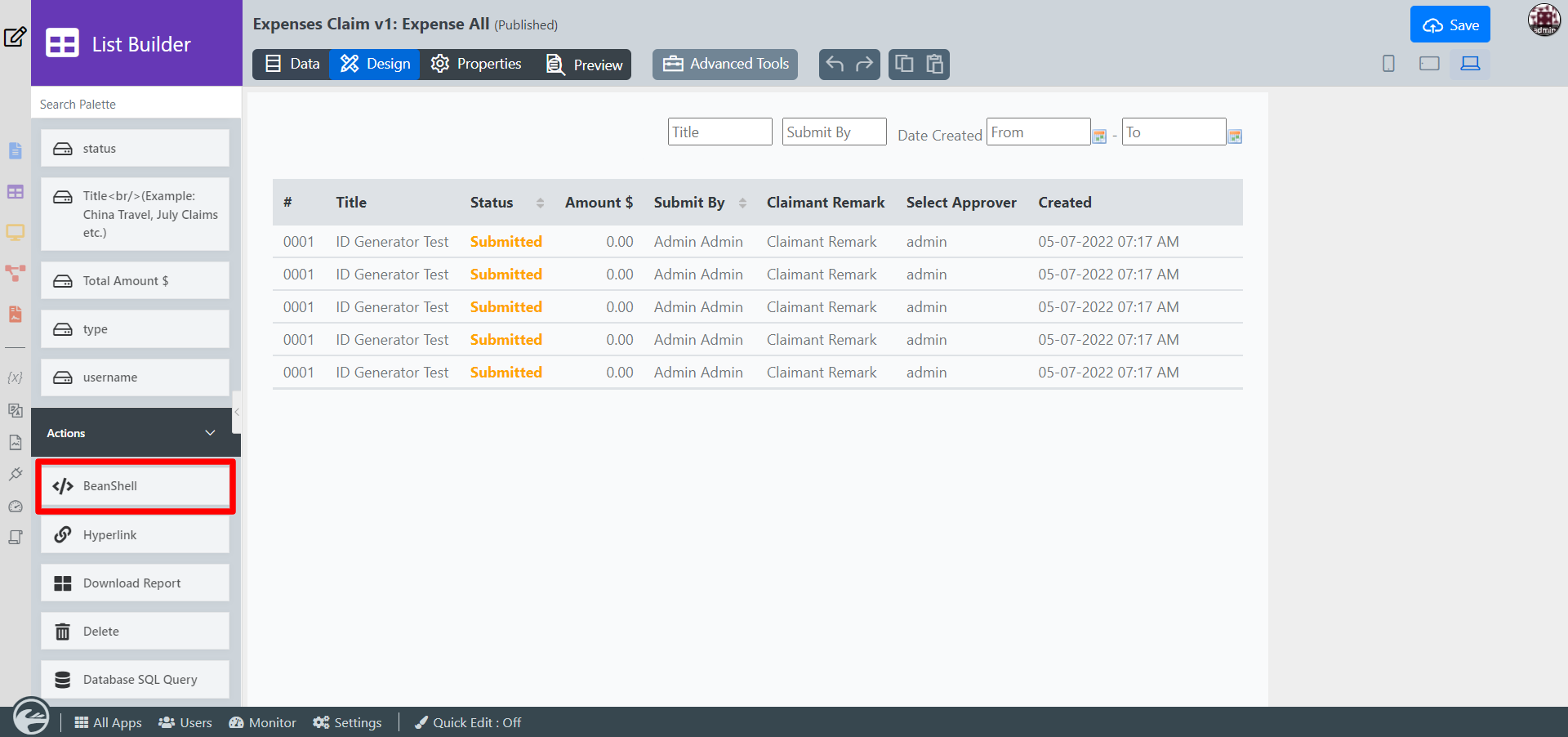1568x737 pixels.
Task: Click the Search Palette field
Action: coord(136,104)
